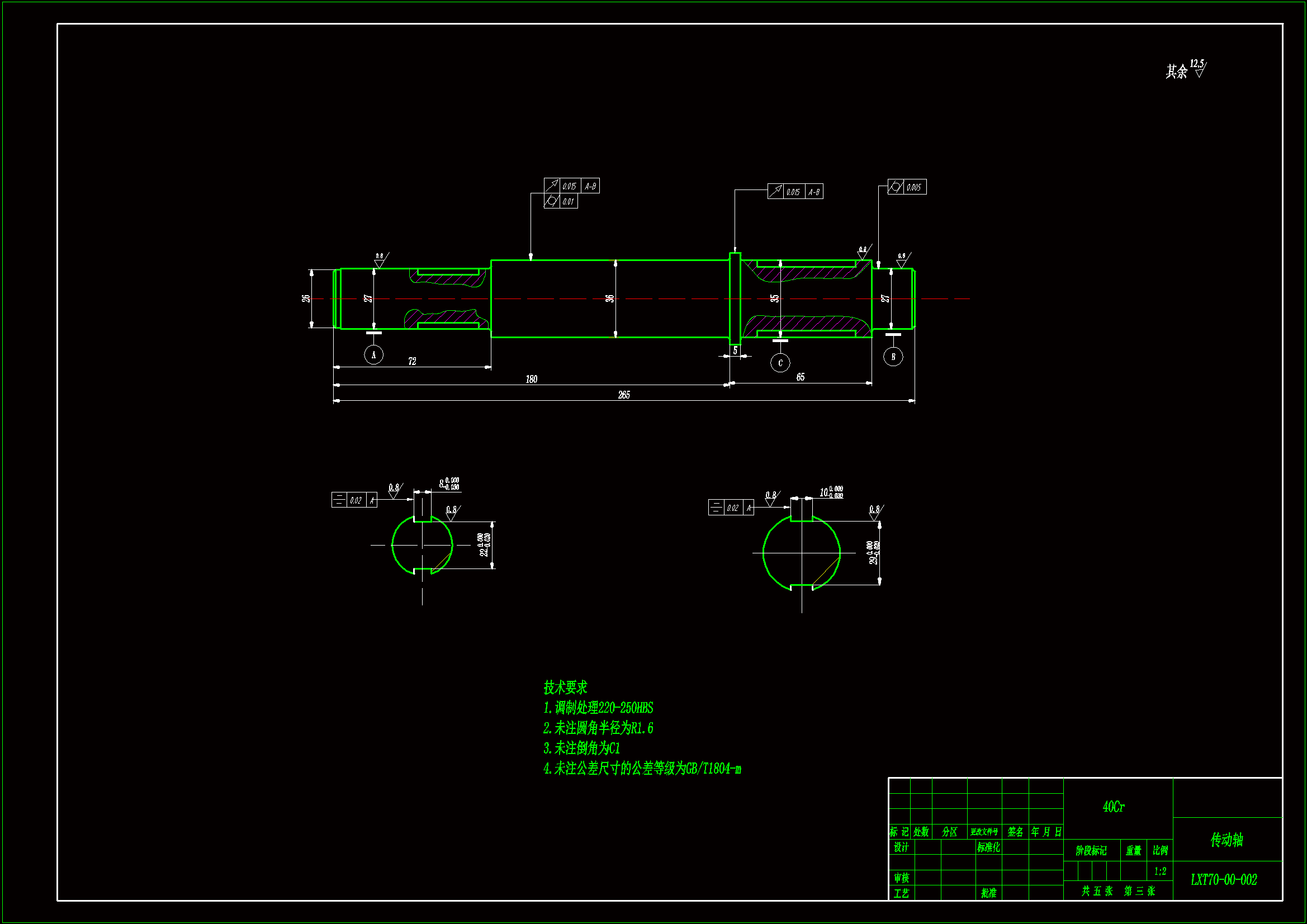
Task: Click the 分区 column header
Action: 950,832
